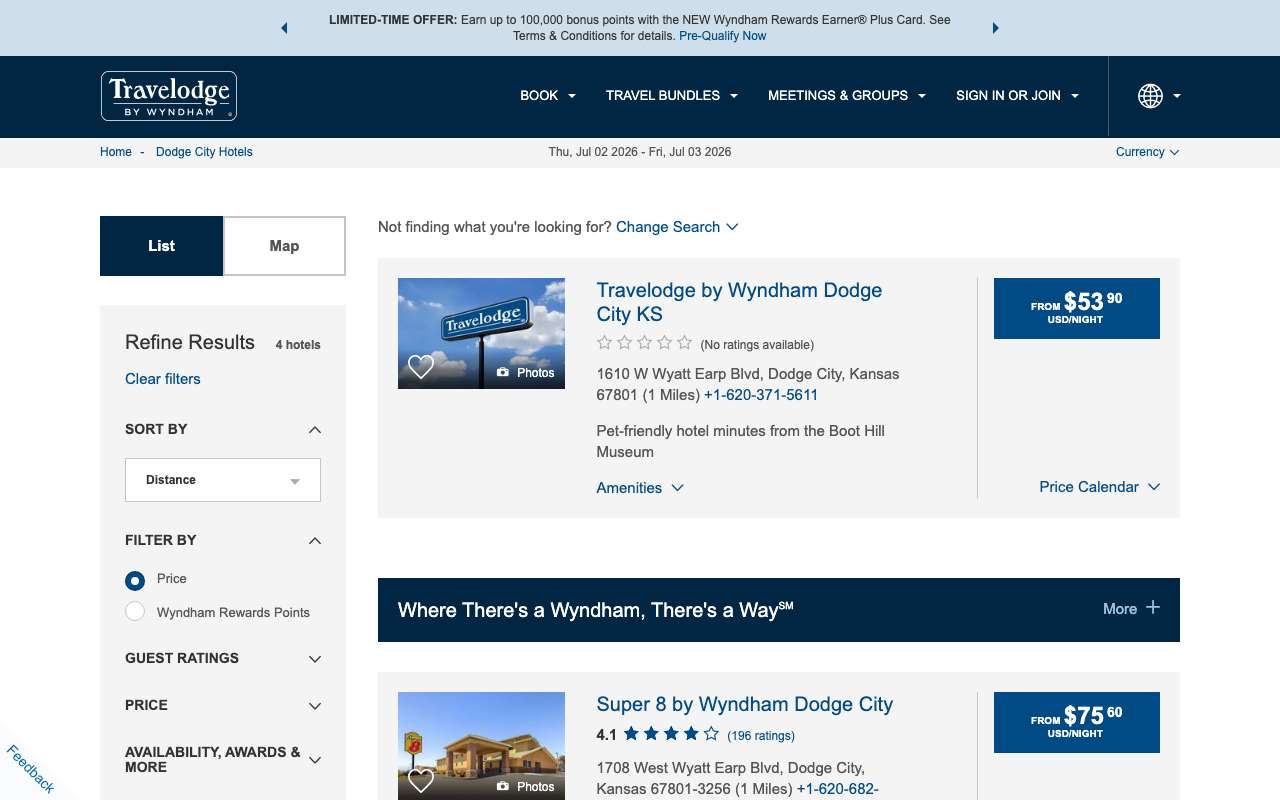
Task: Click Super 8 star rating icons
Action: (x=671, y=734)
